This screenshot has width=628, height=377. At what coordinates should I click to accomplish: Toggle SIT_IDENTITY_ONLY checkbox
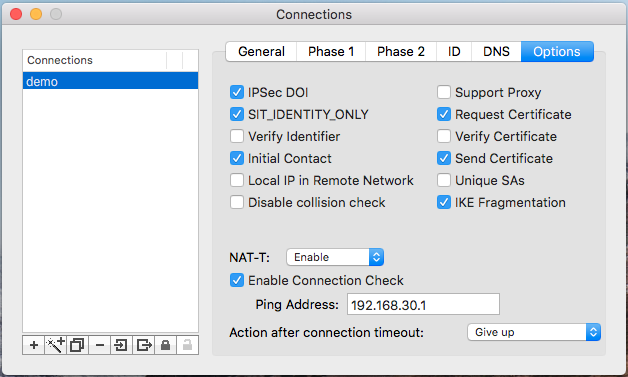pos(237,114)
